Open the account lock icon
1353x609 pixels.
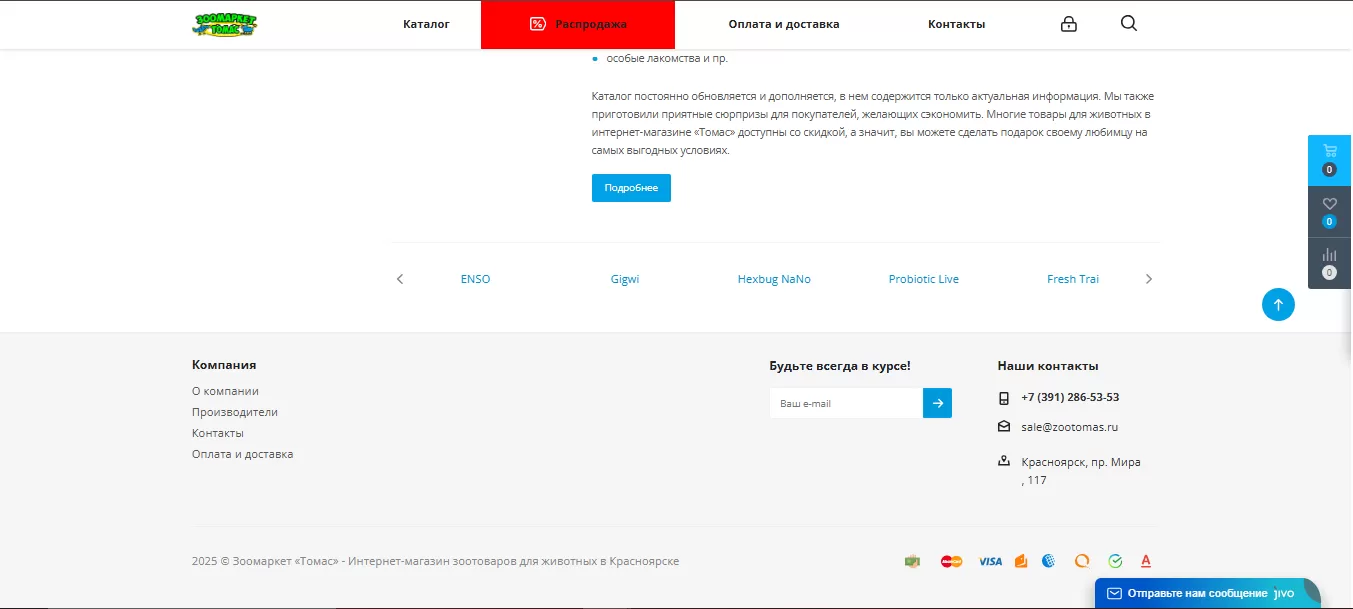pyautogui.click(x=1068, y=24)
